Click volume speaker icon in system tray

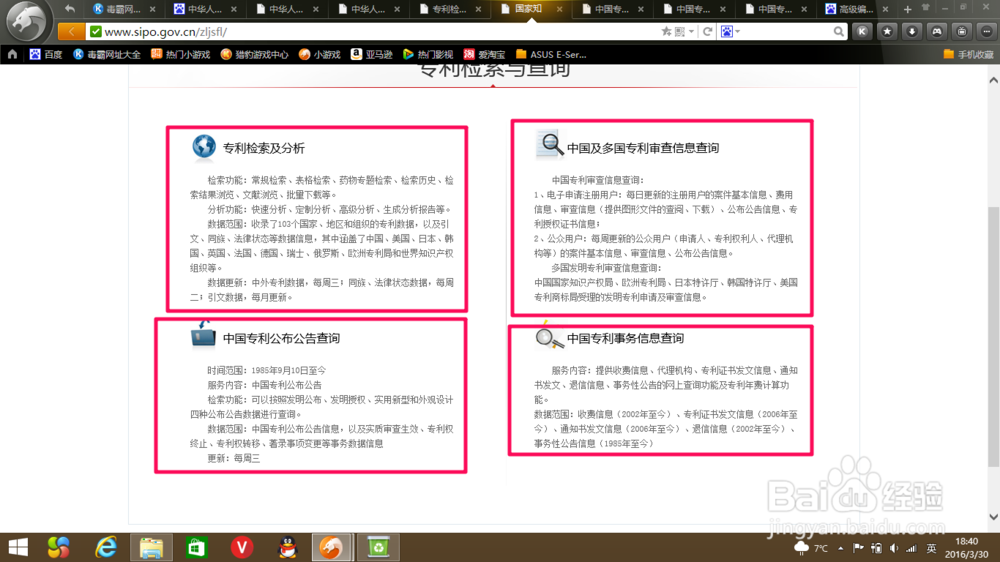coord(894,548)
